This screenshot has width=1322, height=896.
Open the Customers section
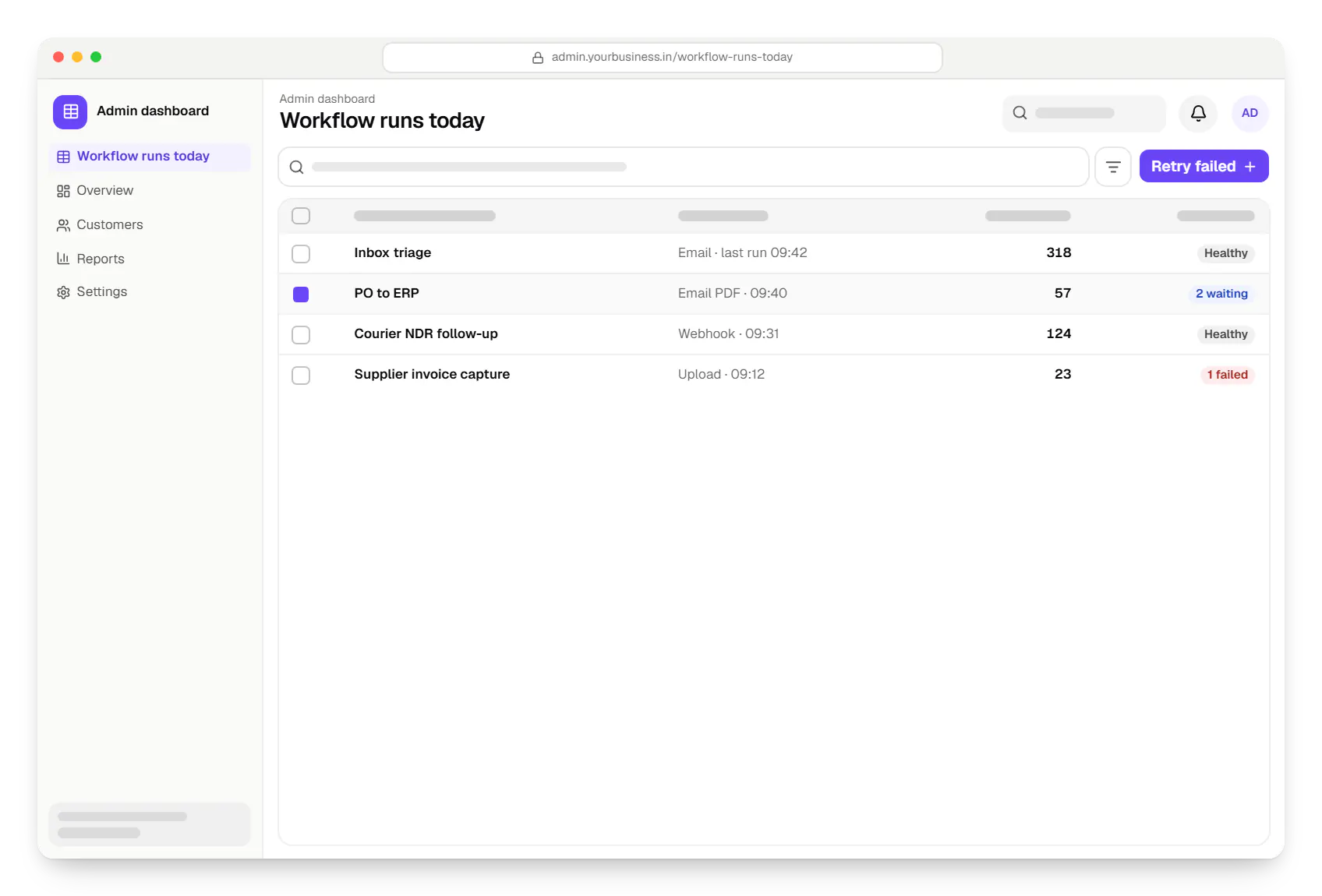coord(110,225)
